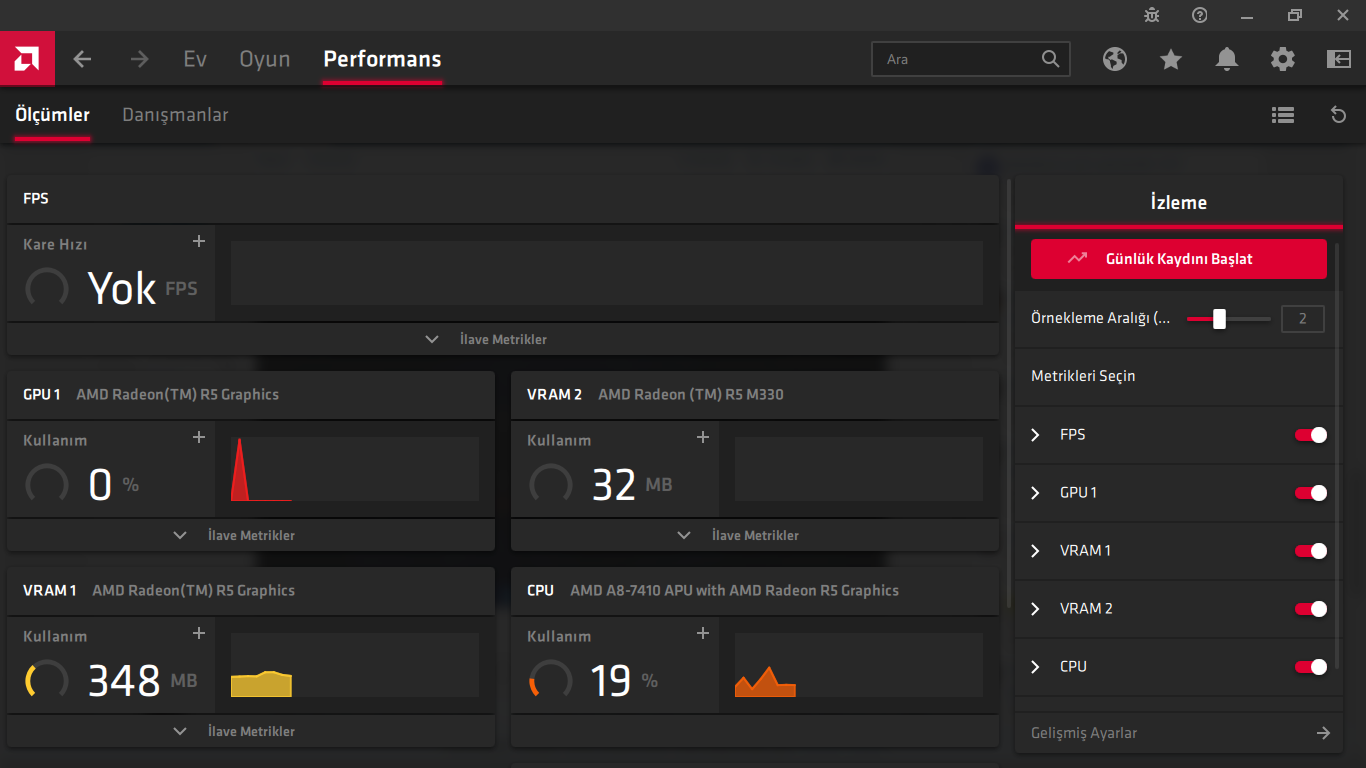Open the bug report tool icon
Screen dimensions: 1366x768
point(1152,15)
